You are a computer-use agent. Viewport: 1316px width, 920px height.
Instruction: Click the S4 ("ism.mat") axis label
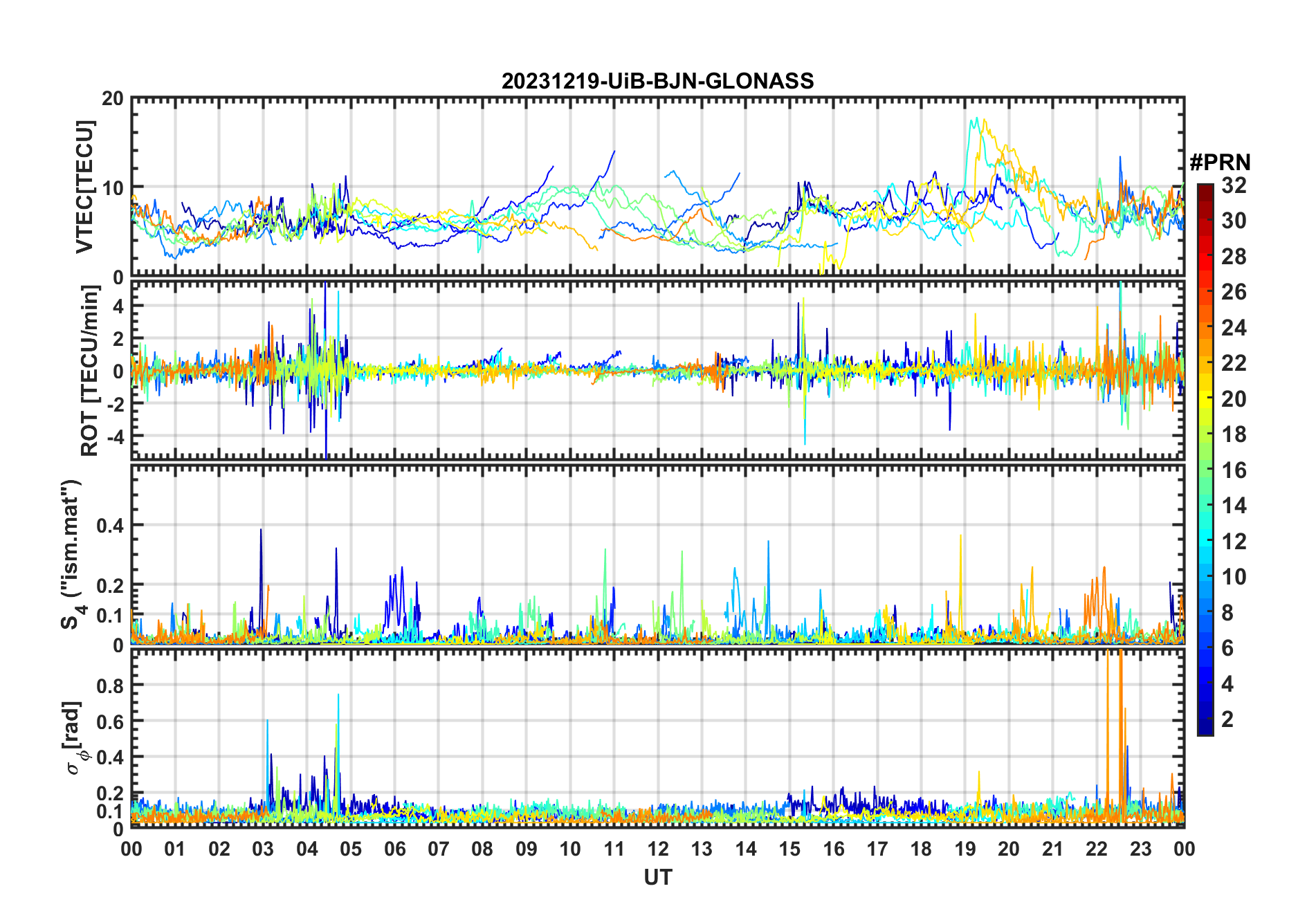pos(72,555)
